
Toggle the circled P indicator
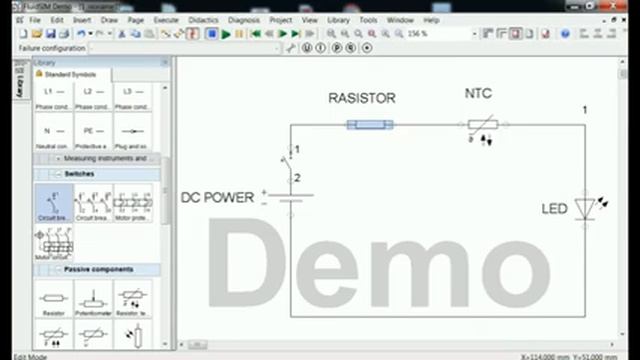click(x=337, y=48)
